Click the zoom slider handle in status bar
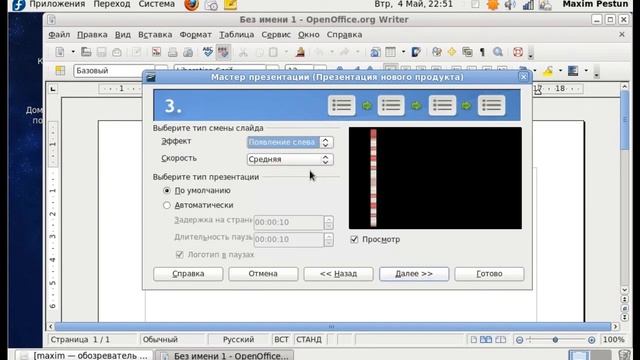640x360 pixels. coord(555,340)
